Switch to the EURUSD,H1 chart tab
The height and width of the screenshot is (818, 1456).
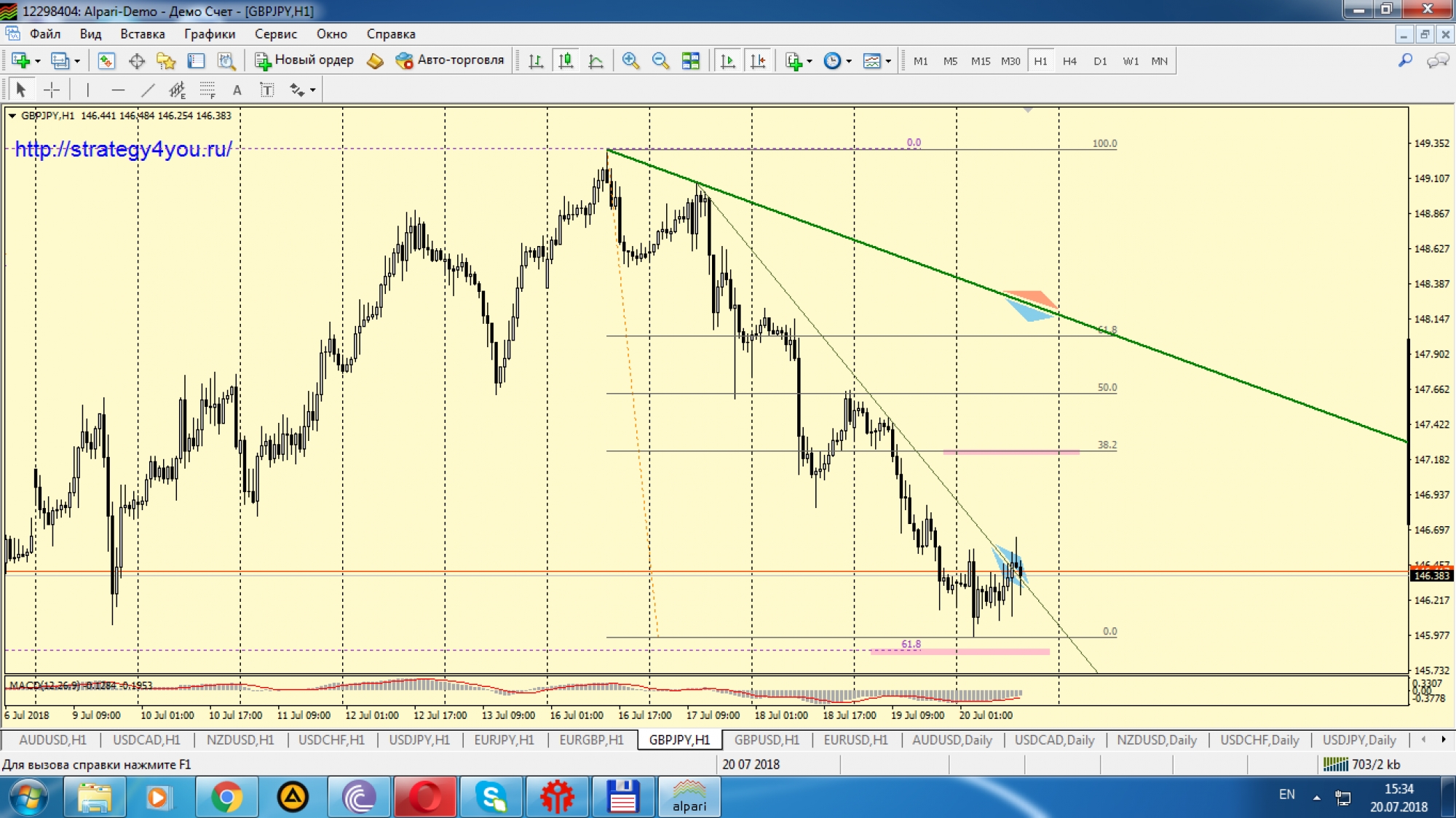click(x=855, y=739)
